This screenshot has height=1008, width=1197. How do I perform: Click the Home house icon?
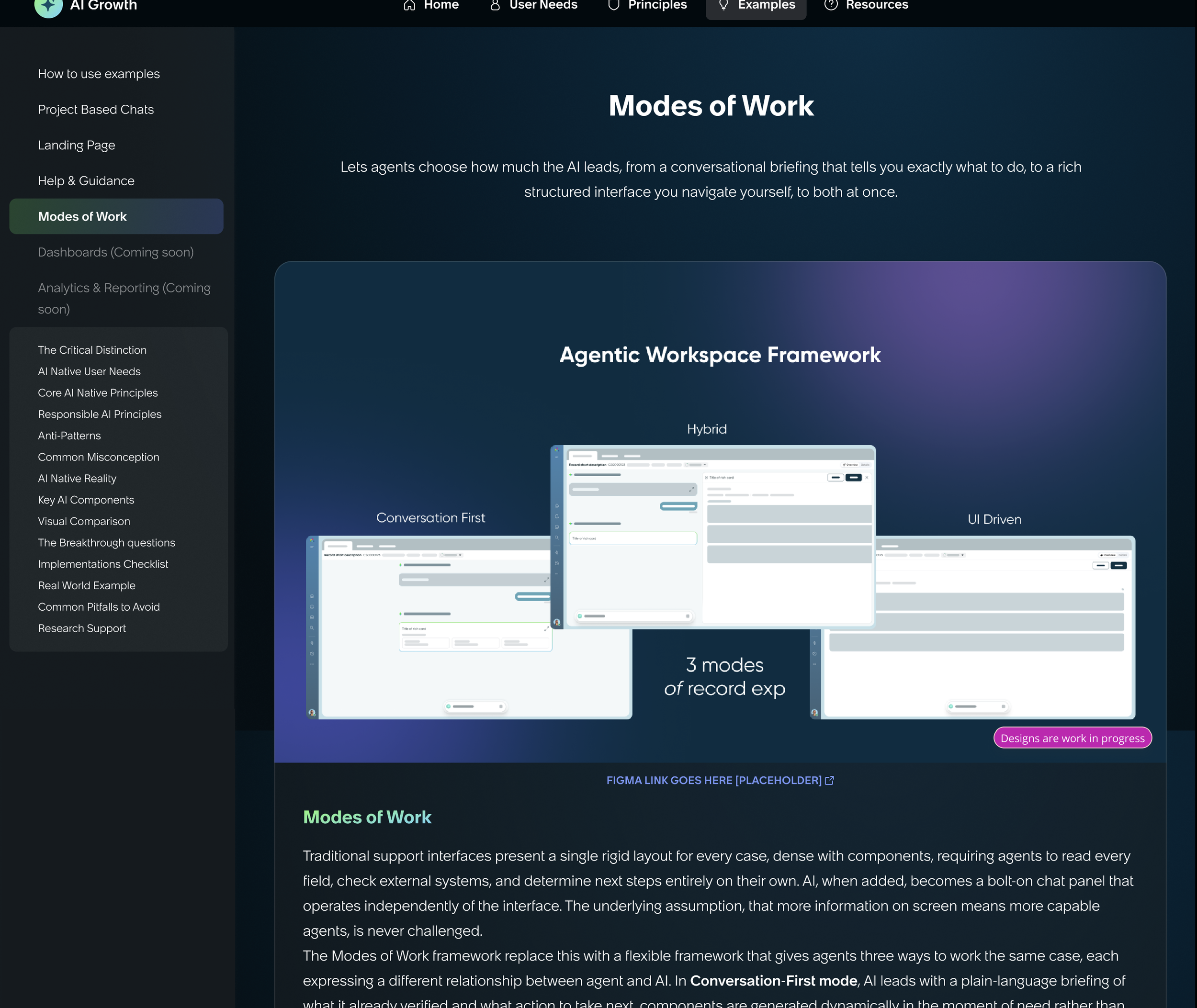pos(409,6)
